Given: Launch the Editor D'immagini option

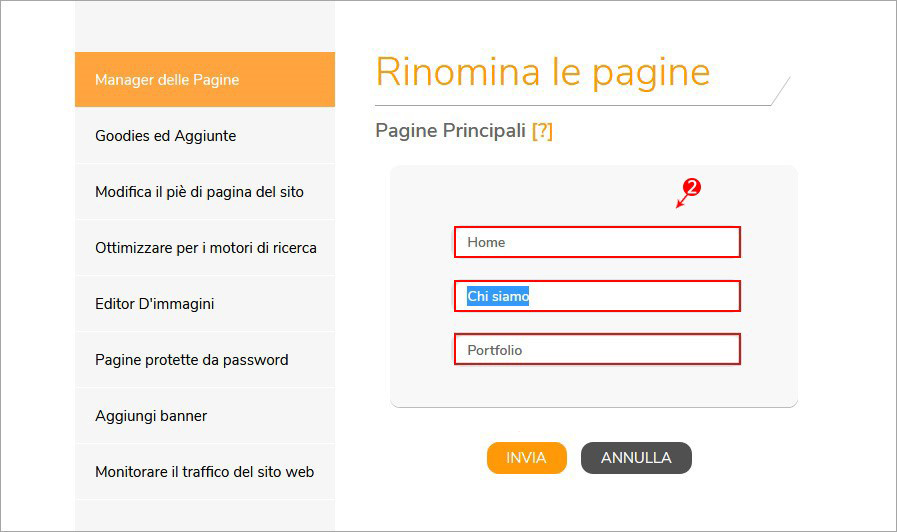Looking at the screenshot, I should (205, 304).
